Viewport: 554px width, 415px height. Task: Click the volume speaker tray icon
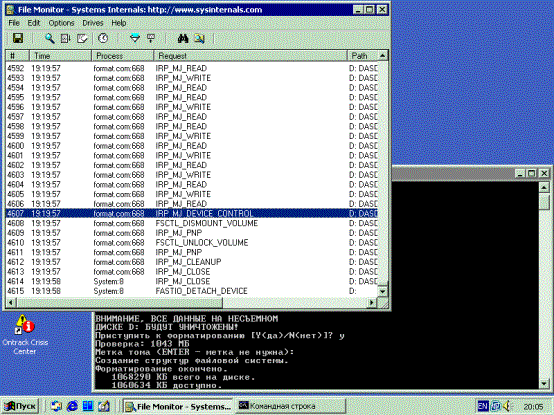[508, 406]
